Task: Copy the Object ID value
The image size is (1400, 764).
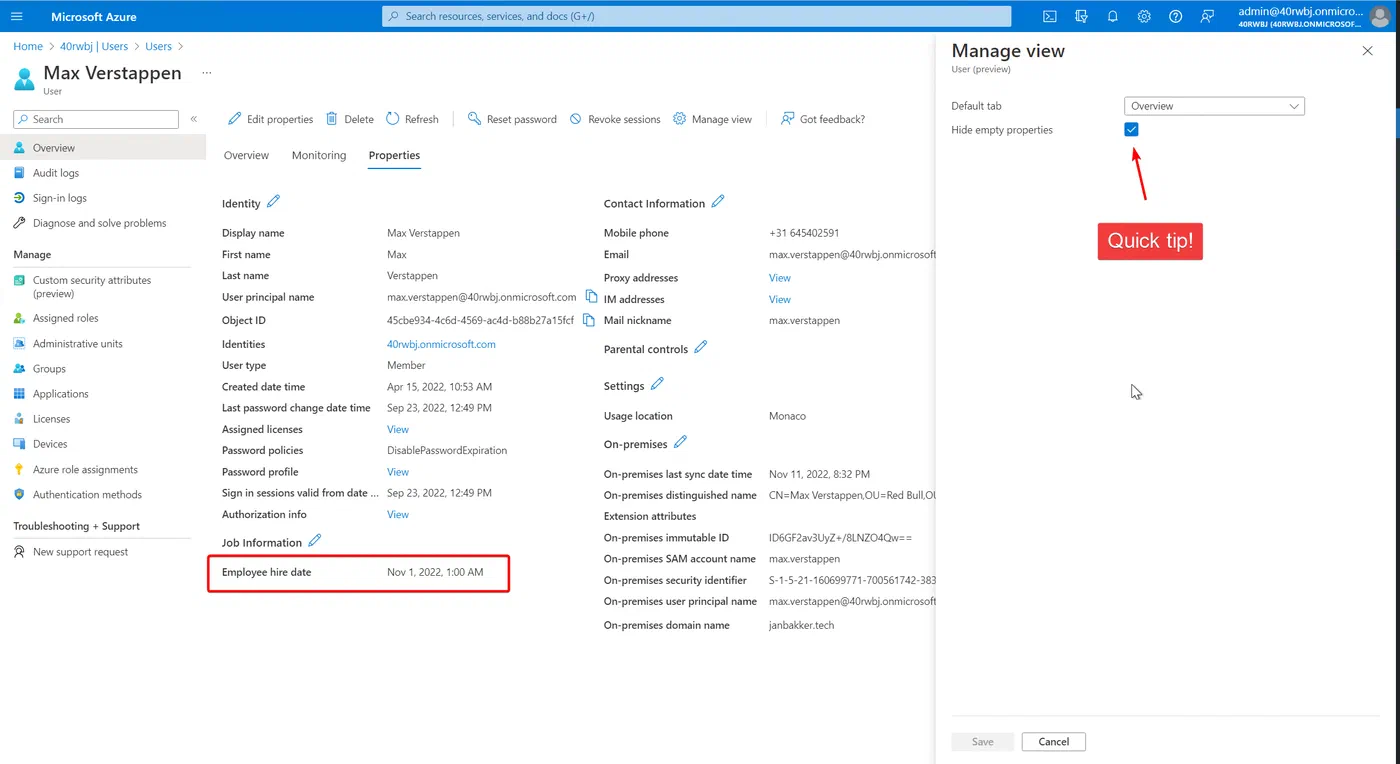Action: point(588,320)
